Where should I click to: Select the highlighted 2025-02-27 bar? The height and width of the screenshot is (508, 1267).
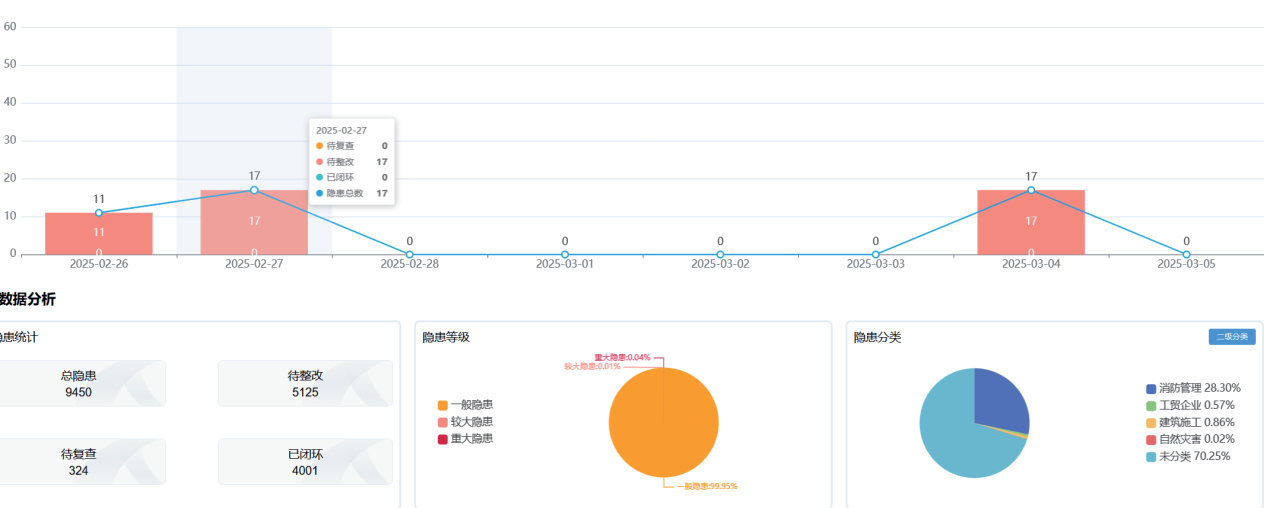[254, 222]
